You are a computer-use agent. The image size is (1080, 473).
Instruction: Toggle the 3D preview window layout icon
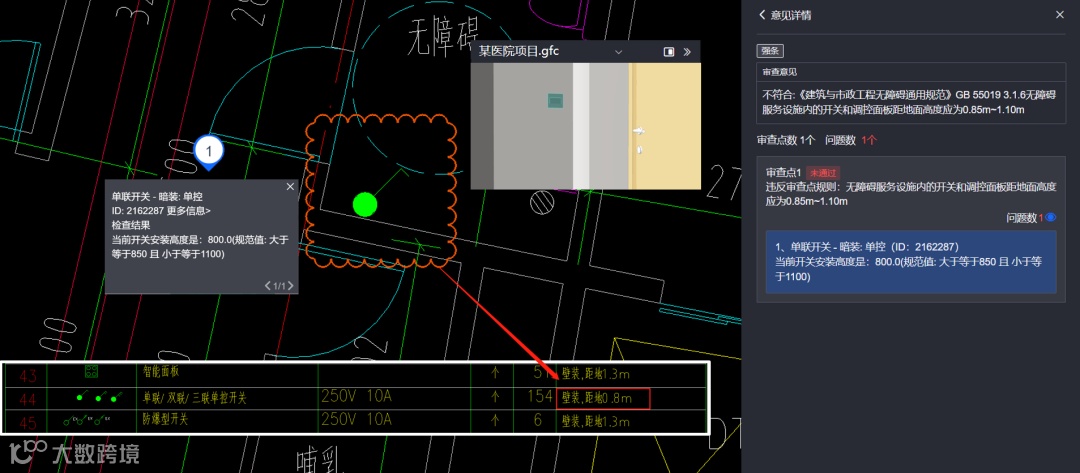pos(668,52)
